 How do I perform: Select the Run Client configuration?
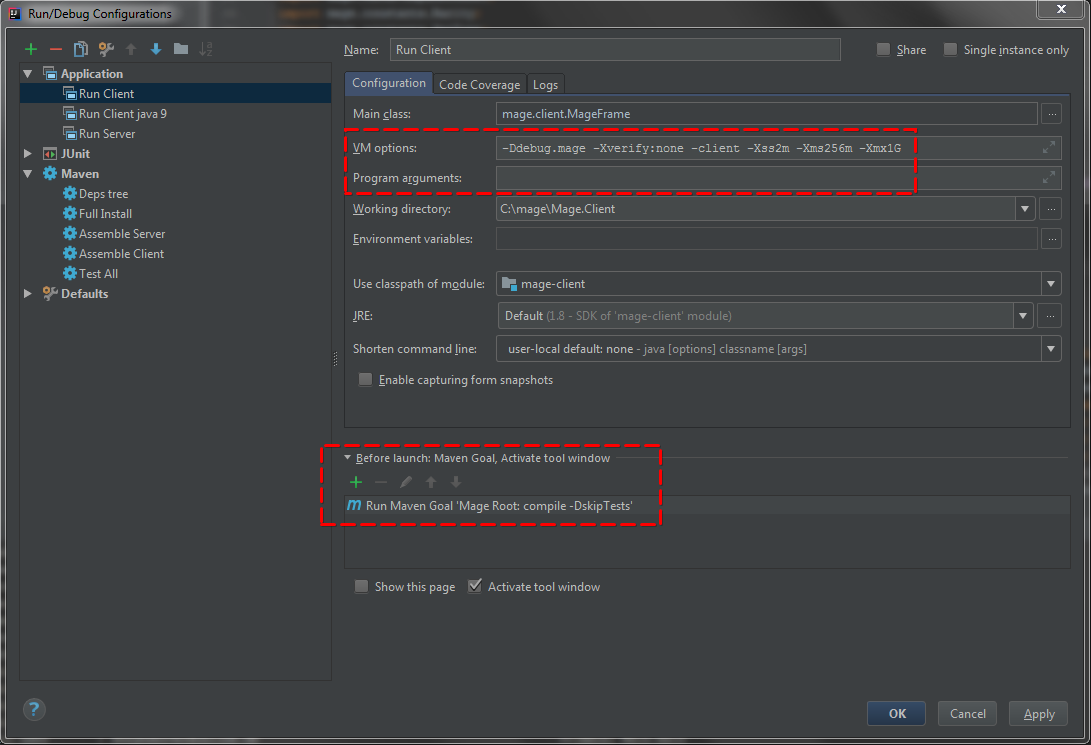pos(175,93)
